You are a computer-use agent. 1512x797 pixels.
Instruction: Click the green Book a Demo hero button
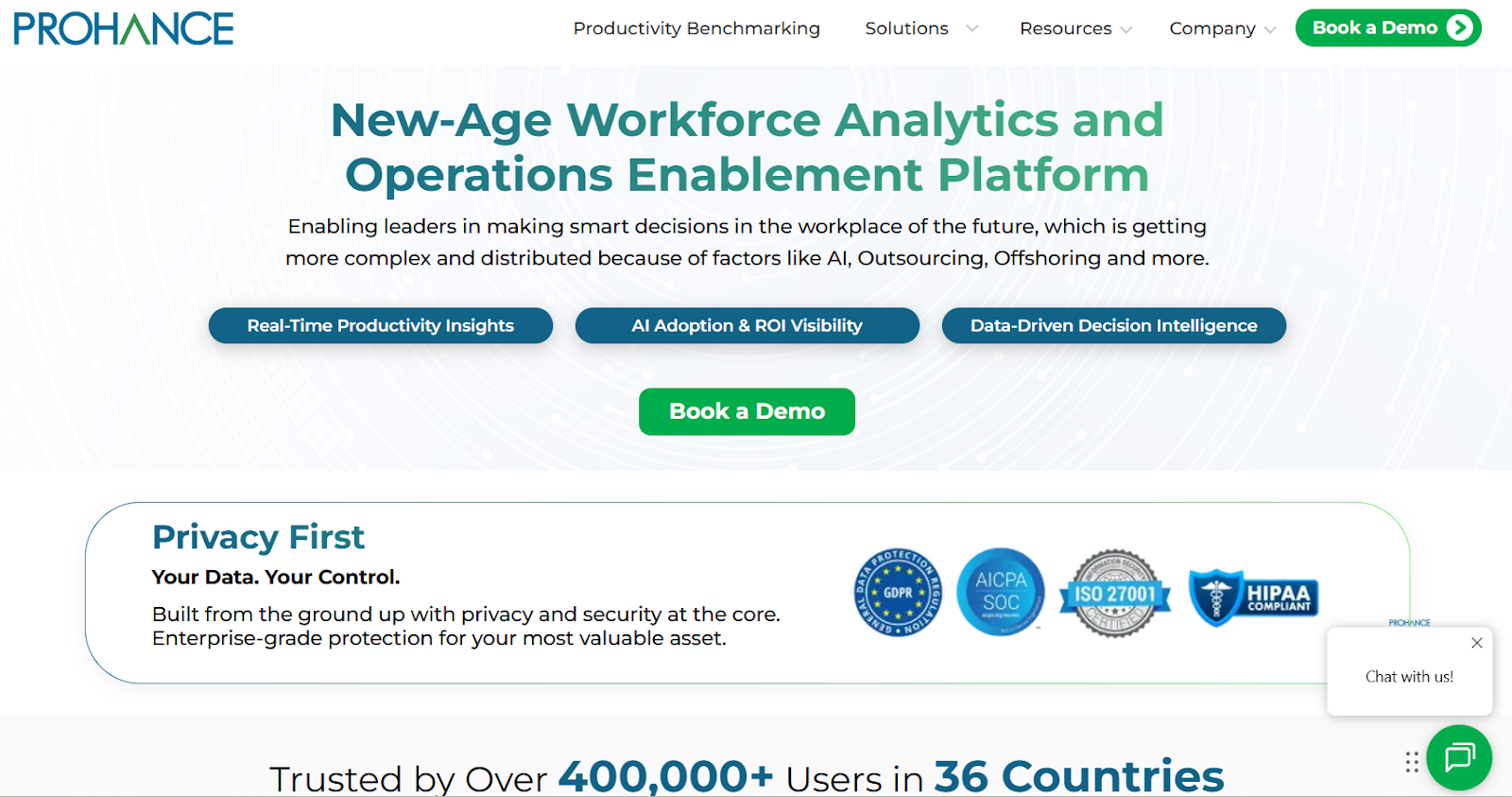tap(747, 411)
